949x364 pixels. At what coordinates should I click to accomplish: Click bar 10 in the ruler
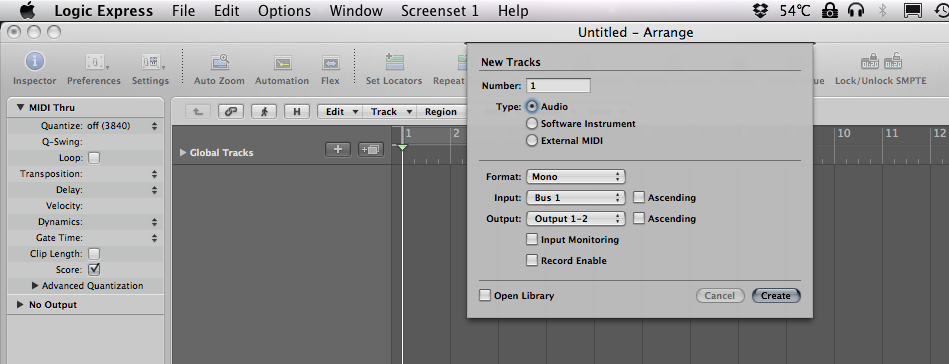point(844,134)
